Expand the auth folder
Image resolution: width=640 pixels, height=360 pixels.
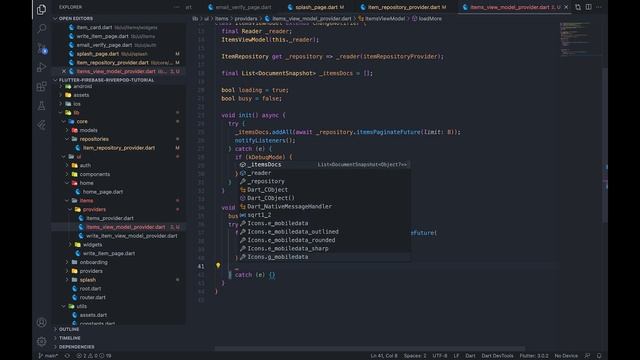[x=85, y=165]
